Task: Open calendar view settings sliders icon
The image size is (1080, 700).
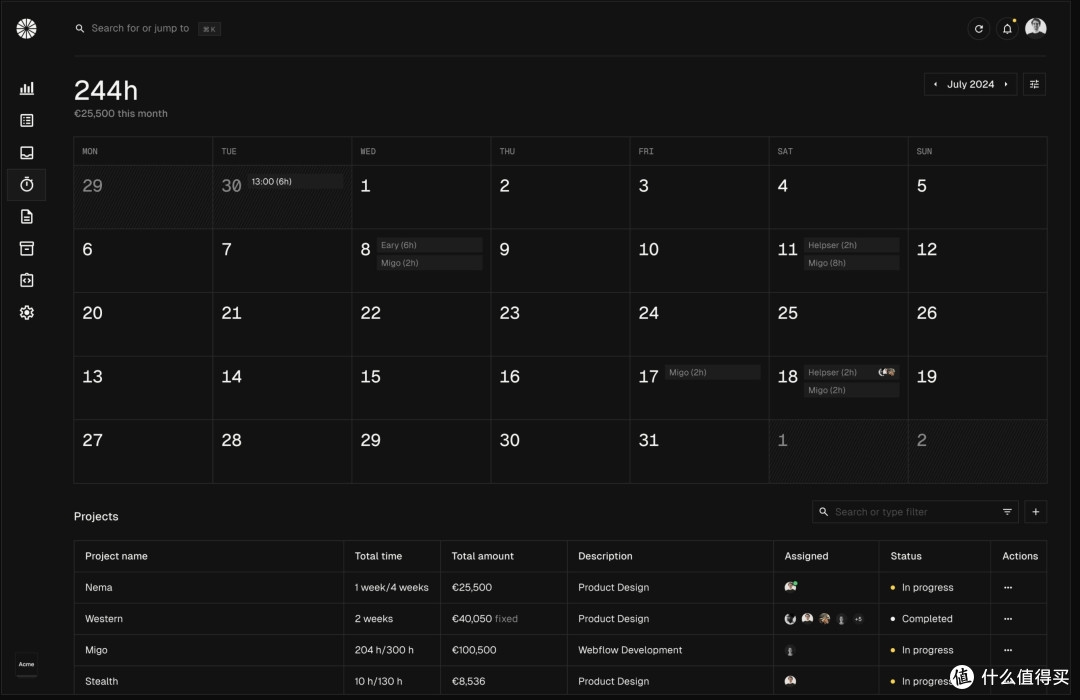Action: [x=1035, y=85]
